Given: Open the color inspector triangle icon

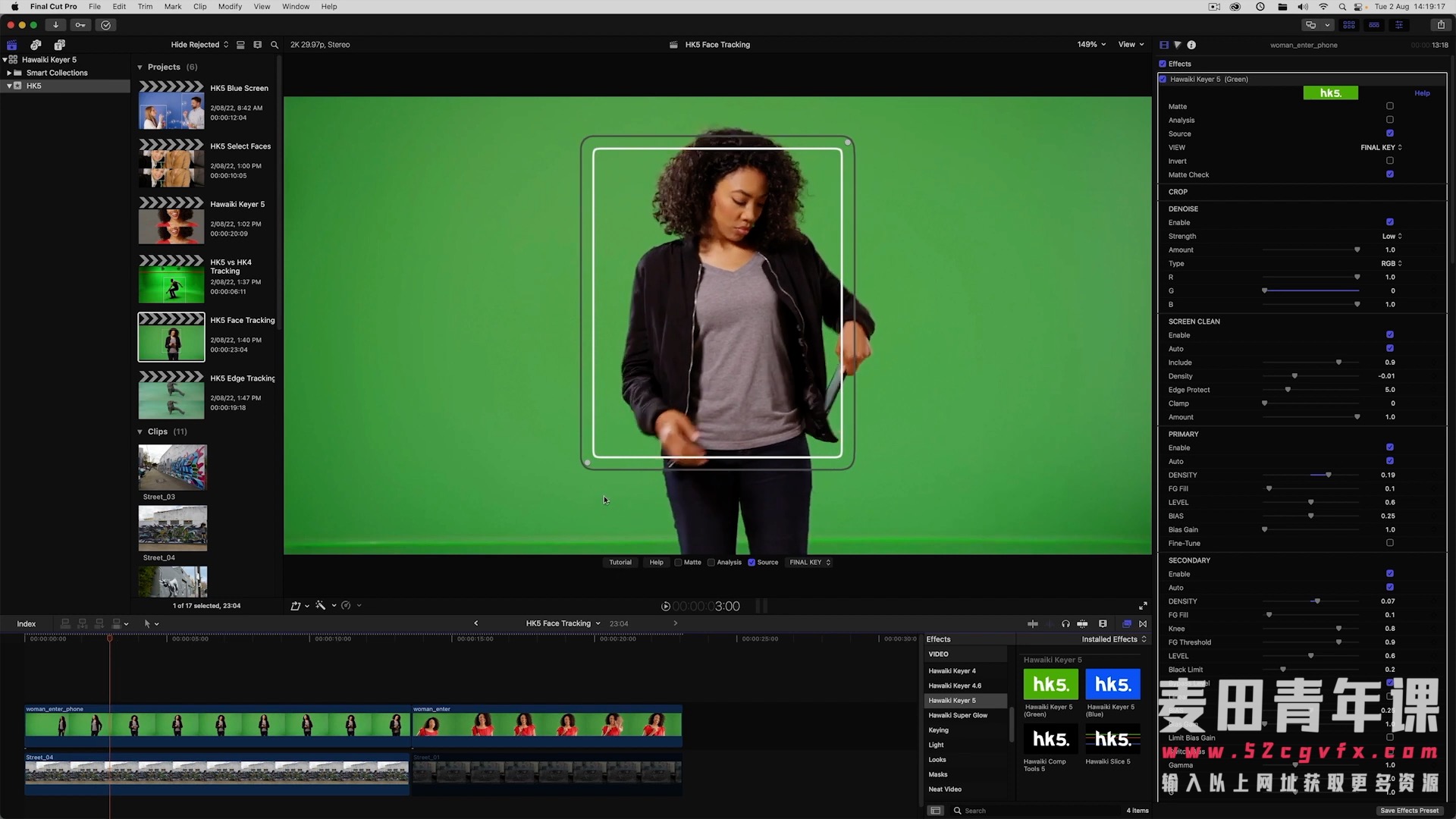Looking at the screenshot, I should click(x=1178, y=45).
